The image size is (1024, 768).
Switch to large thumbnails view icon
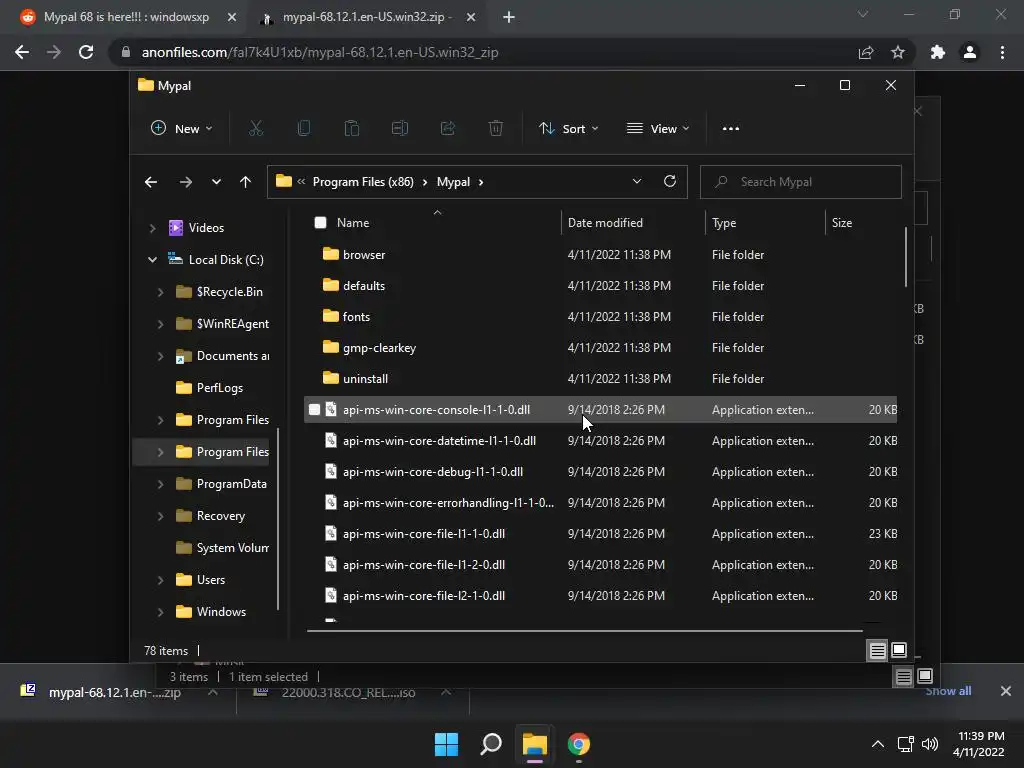click(899, 650)
